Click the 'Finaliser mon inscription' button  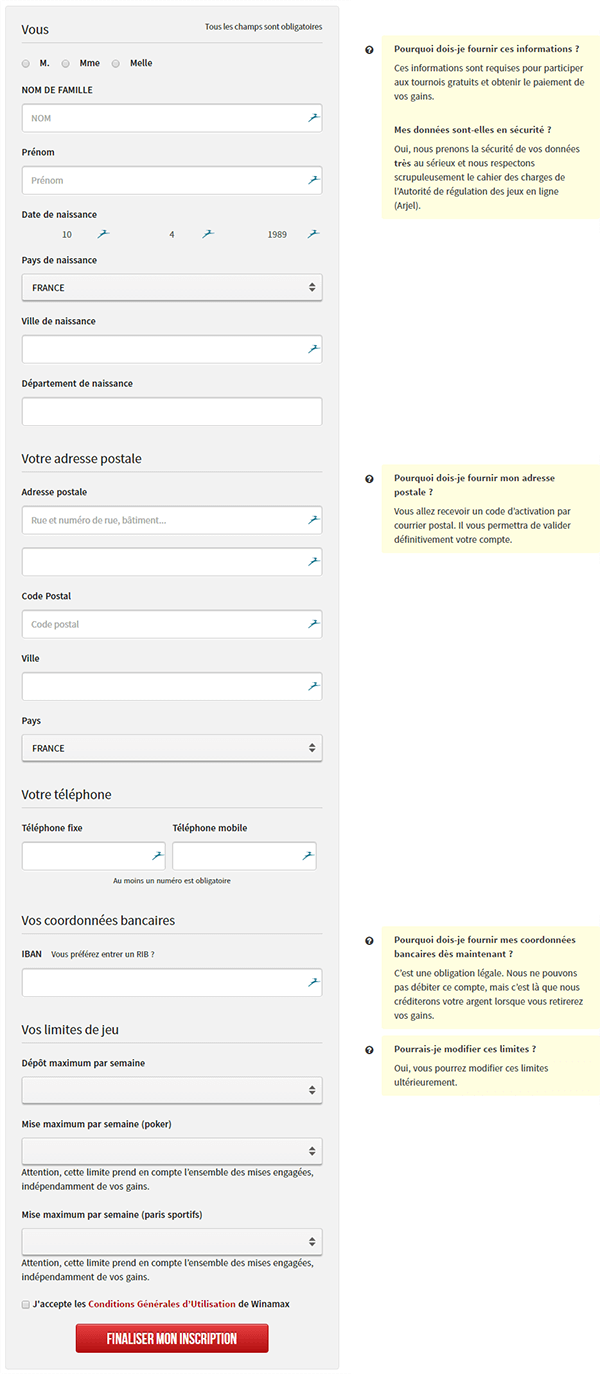pyautogui.click(x=172, y=1338)
